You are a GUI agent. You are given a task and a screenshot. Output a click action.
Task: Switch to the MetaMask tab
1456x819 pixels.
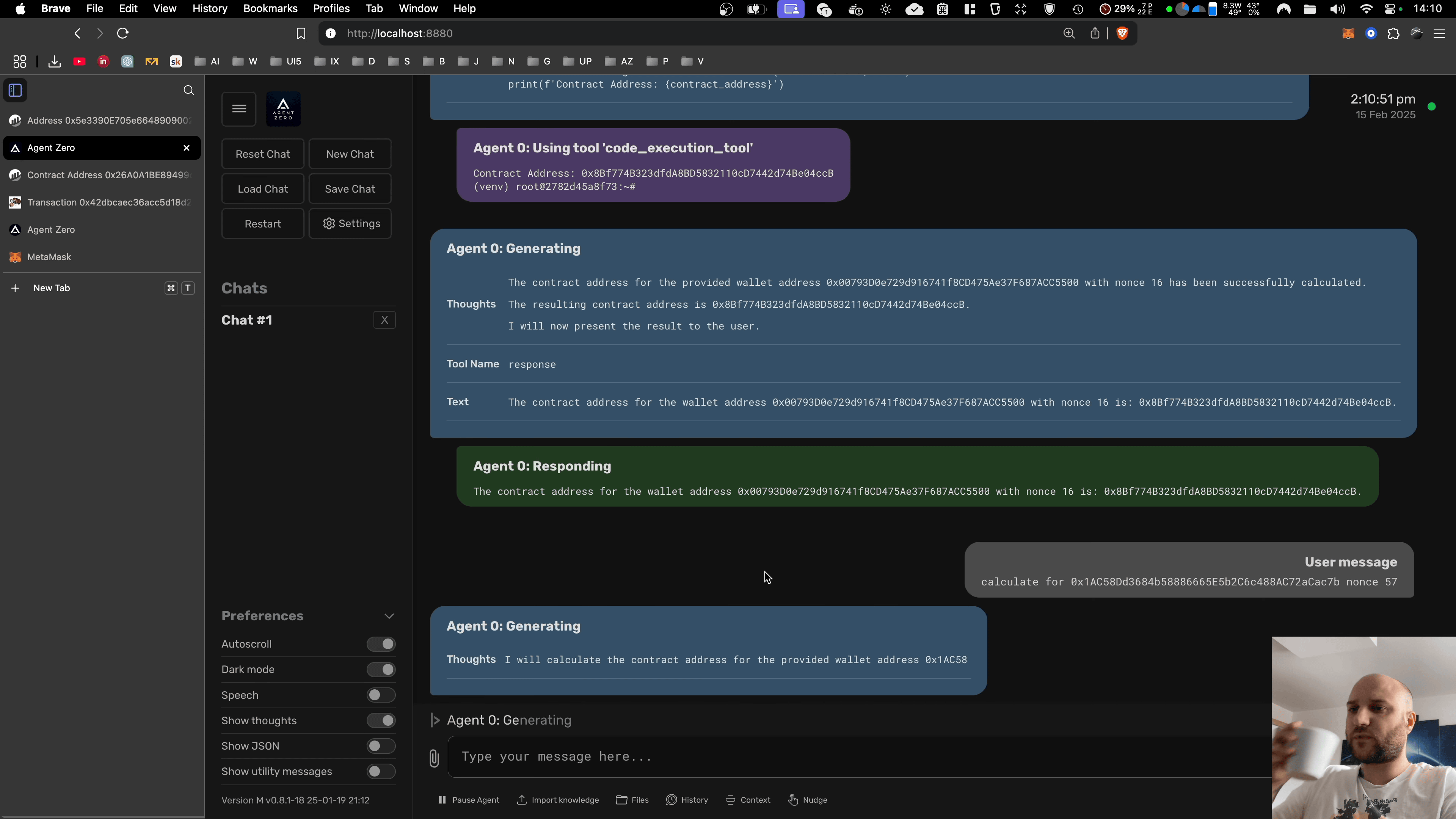(x=49, y=257)
